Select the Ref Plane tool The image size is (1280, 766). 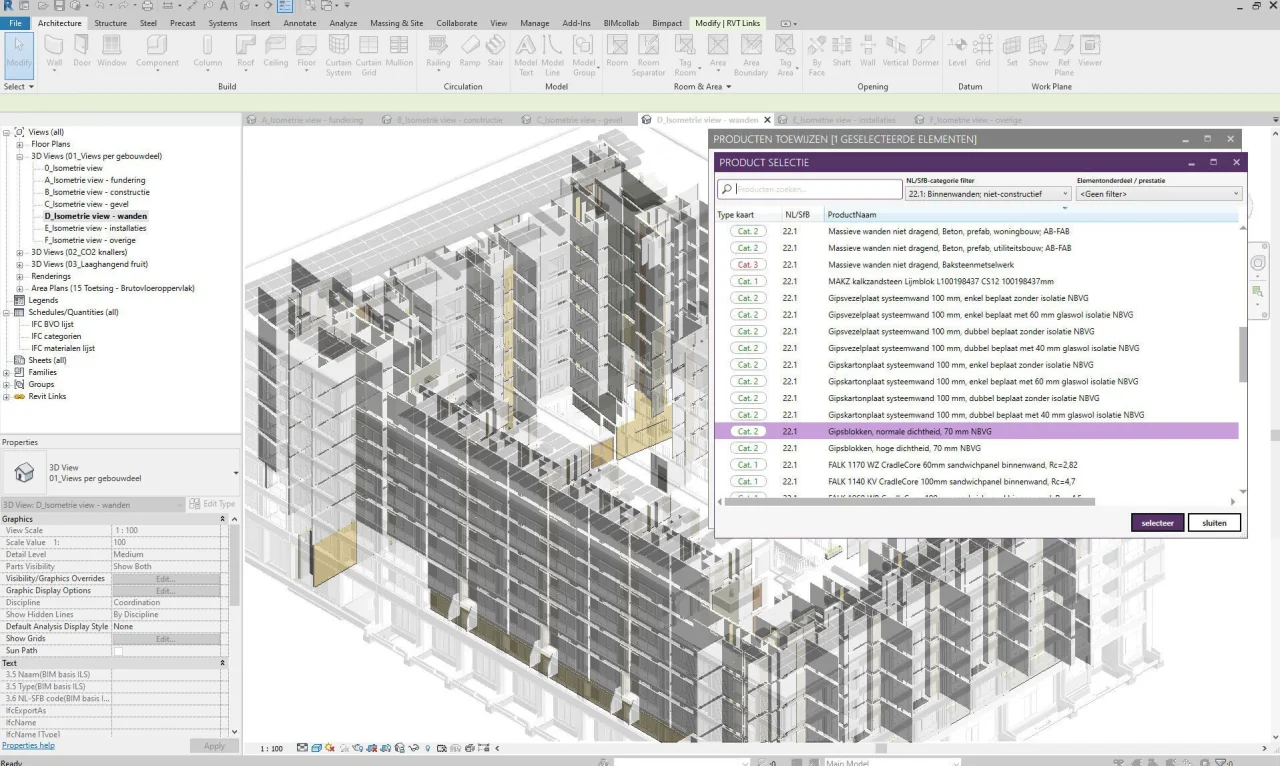[1064, 55]
